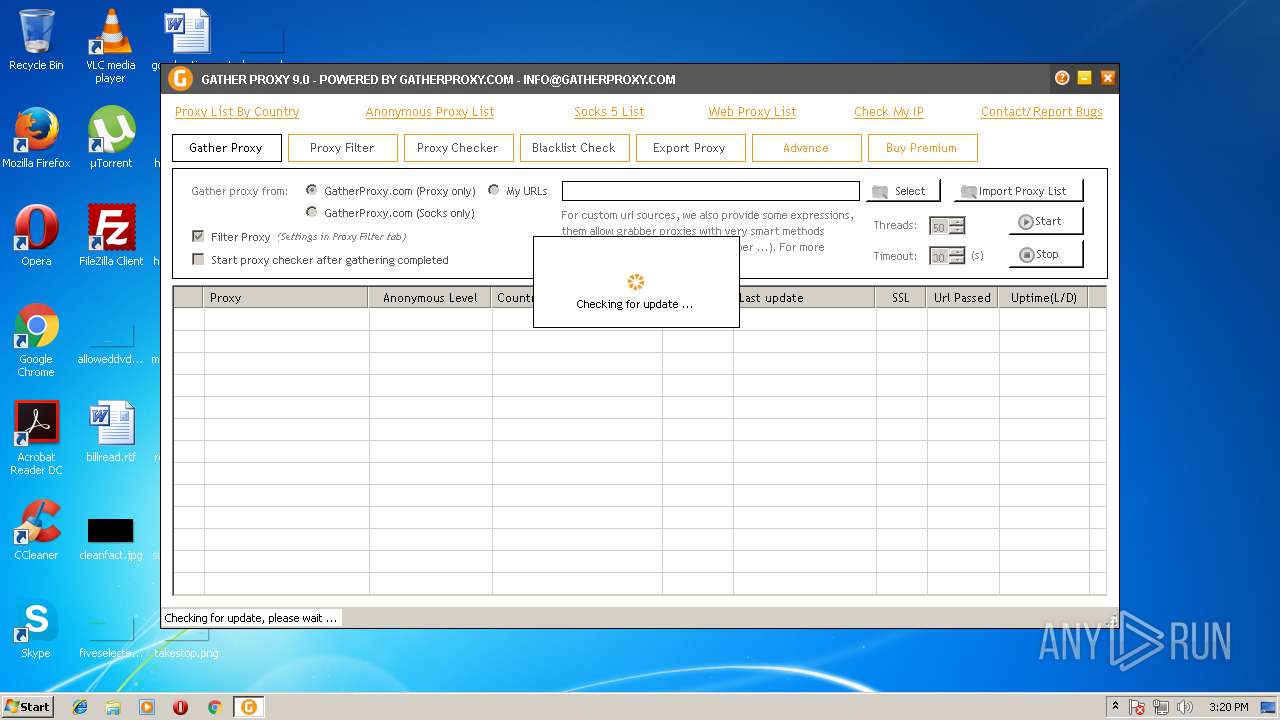Switch to the Gather Proxy tab

[226, 148]
